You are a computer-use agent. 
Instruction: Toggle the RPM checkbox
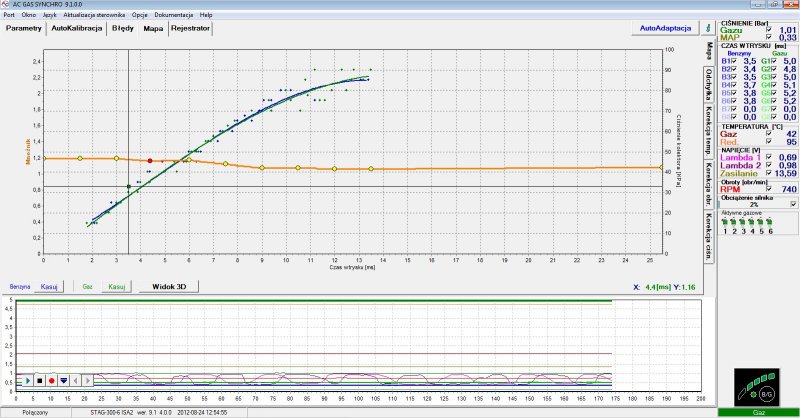[x=769, y=189]
